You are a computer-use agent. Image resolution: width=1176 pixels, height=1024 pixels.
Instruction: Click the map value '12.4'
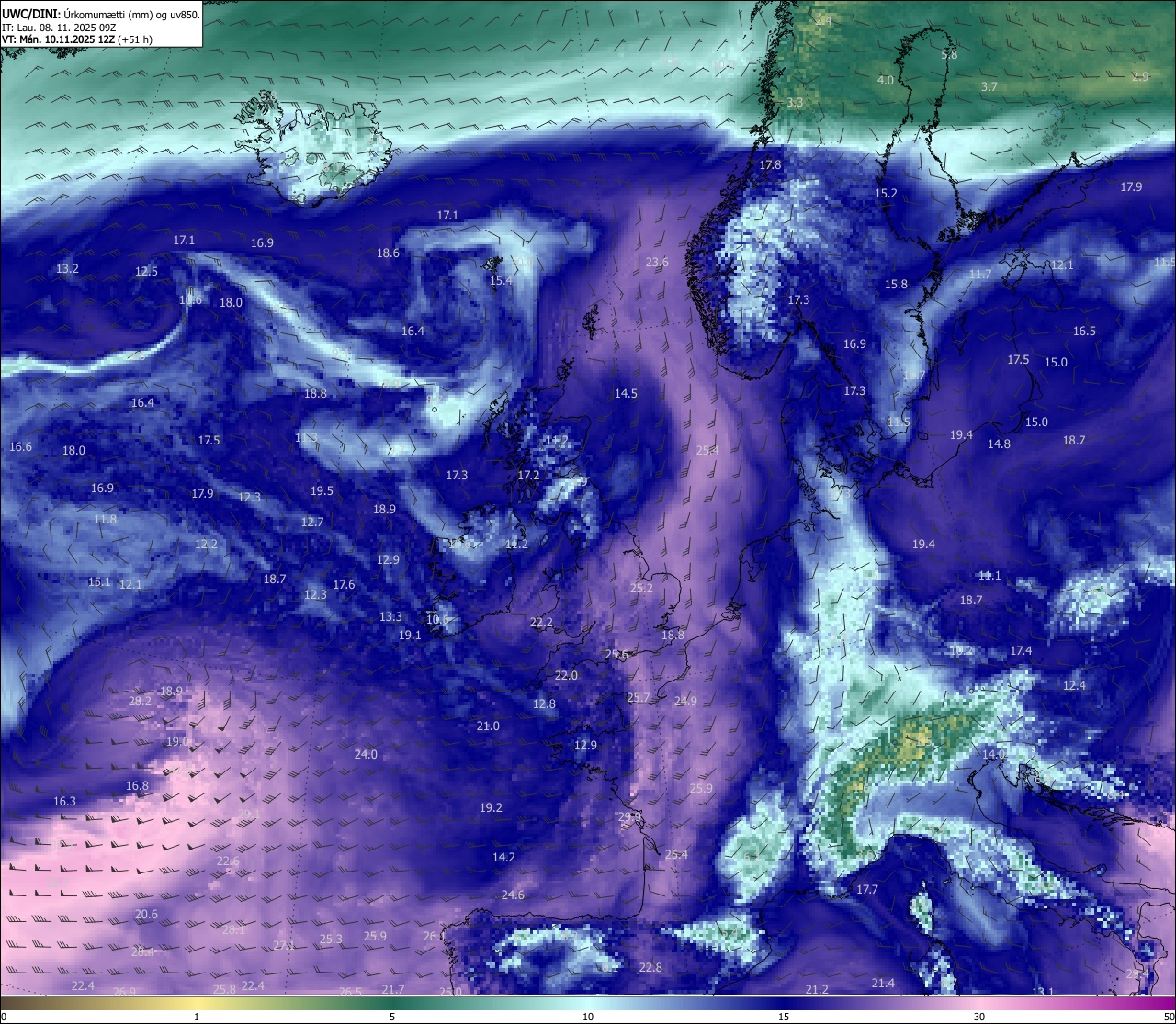pos(1074,685)
